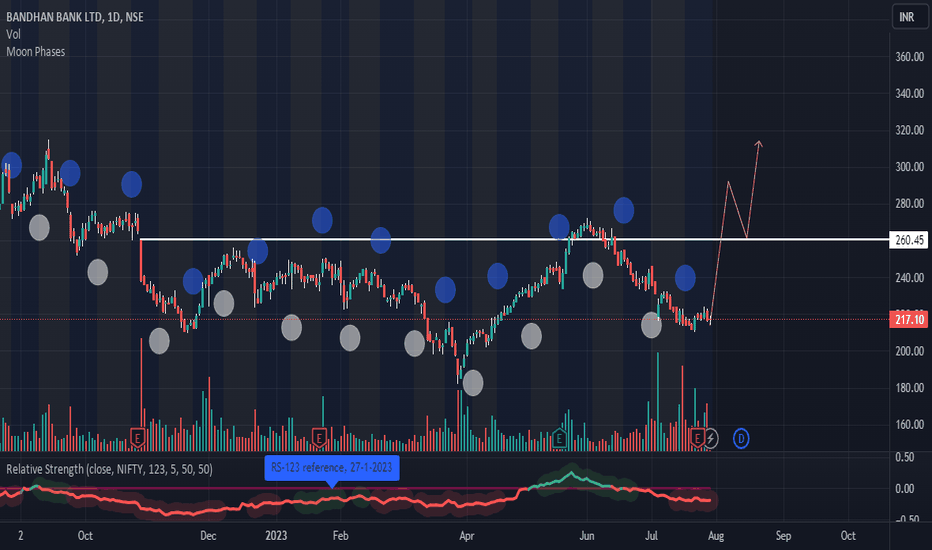Click the gray full moon at April low
This screenshot has height=550, width=932.
(x=473, y=383)
